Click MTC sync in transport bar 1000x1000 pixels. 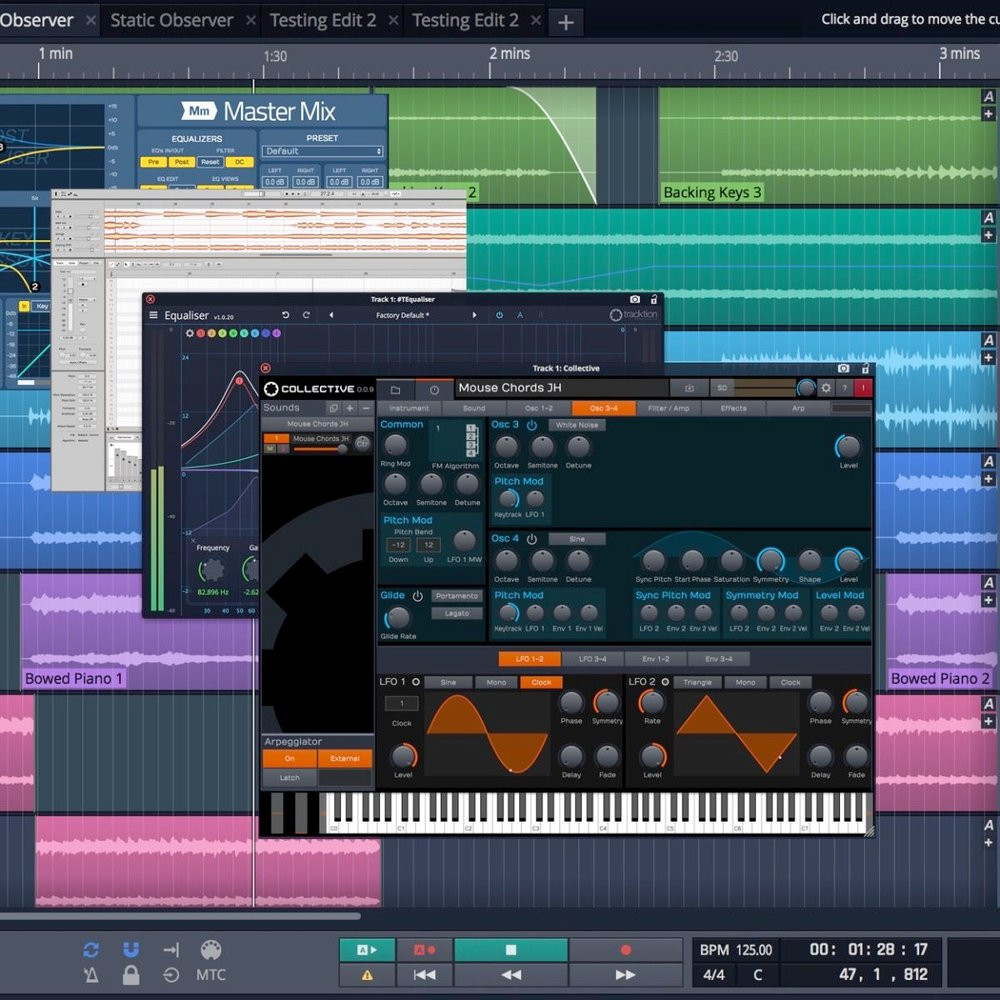pyautogui.click(x=210, y=974)
